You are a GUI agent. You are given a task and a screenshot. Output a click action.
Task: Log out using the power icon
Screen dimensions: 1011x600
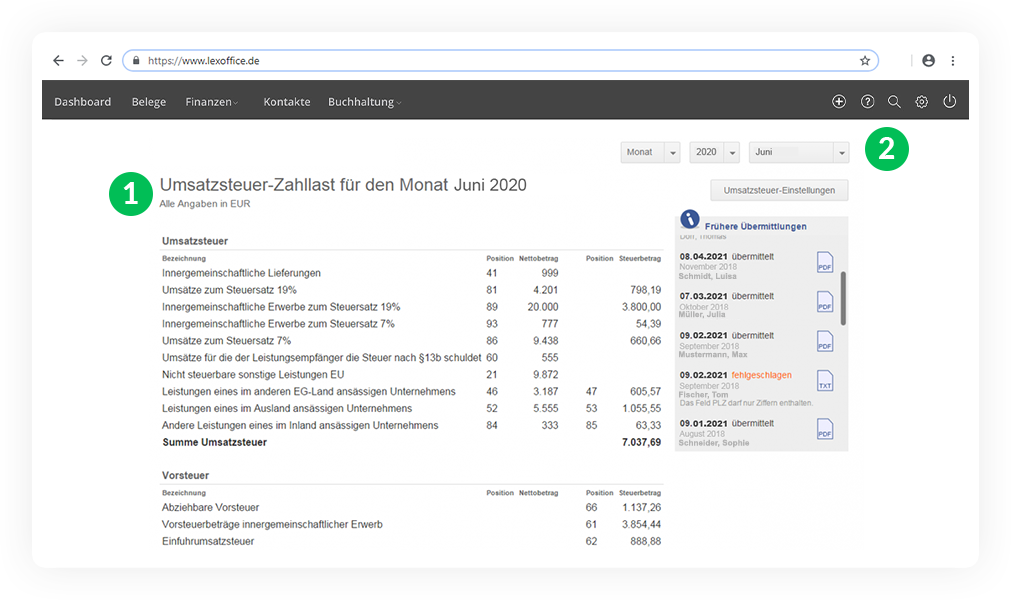[x=949, y=101]
